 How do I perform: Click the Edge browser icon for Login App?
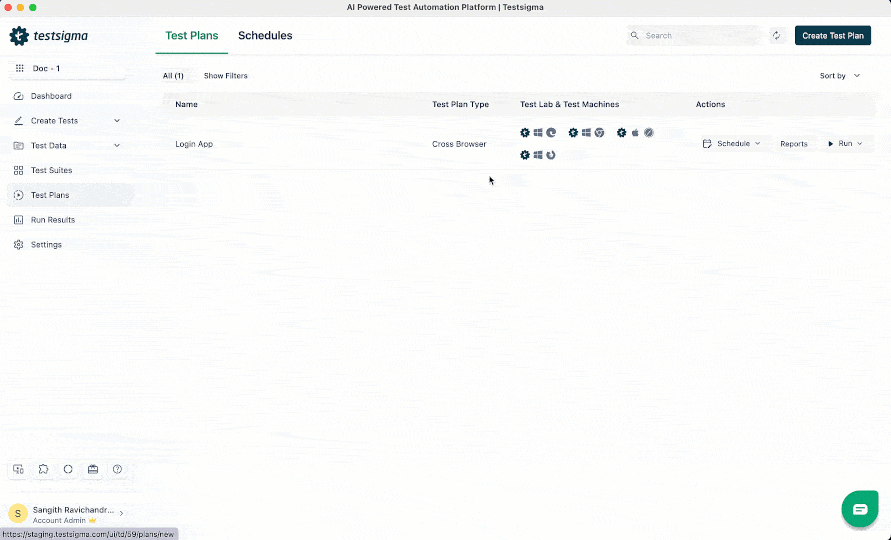[x=551, y=133]
